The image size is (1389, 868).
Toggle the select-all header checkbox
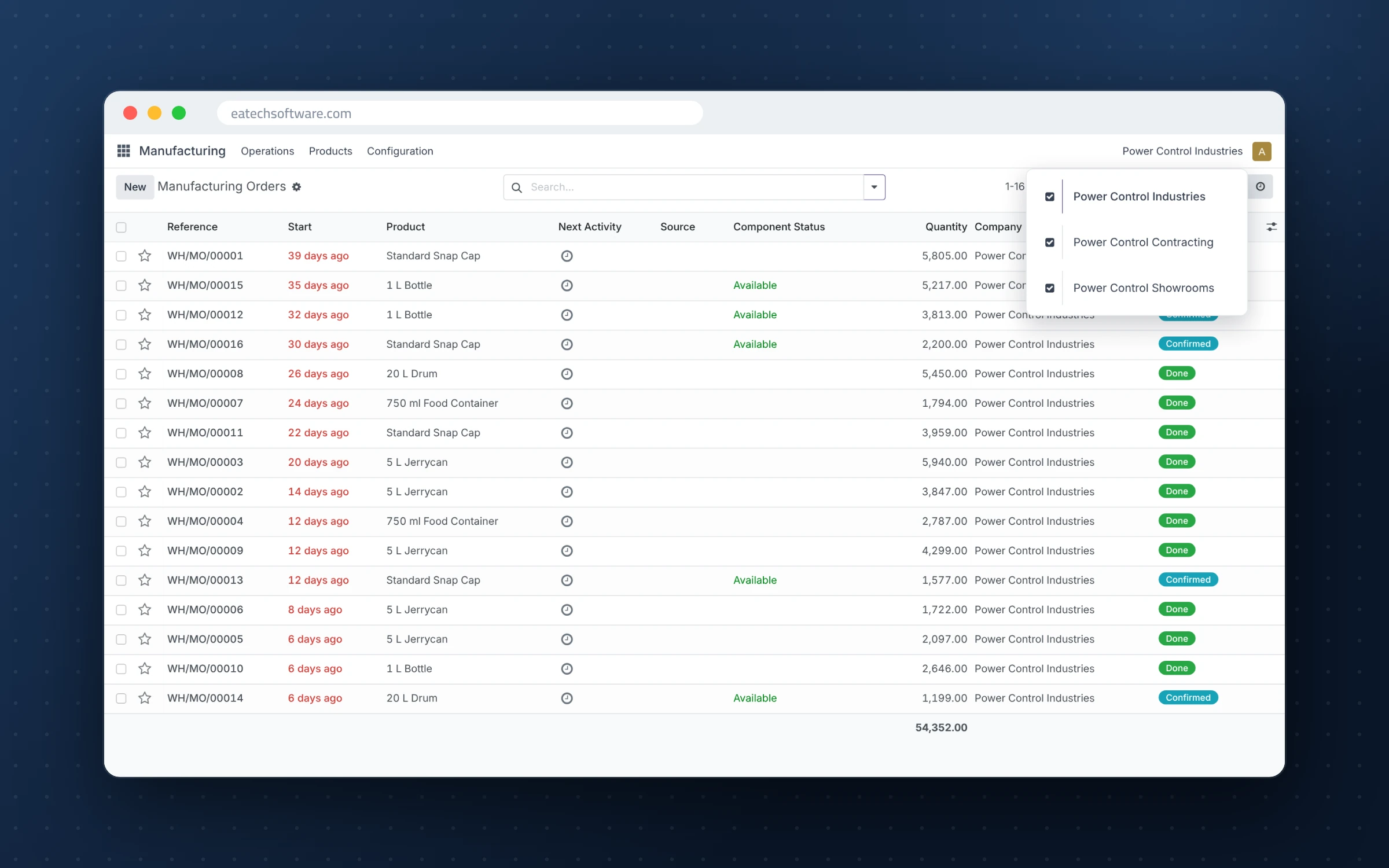(121, 227)
